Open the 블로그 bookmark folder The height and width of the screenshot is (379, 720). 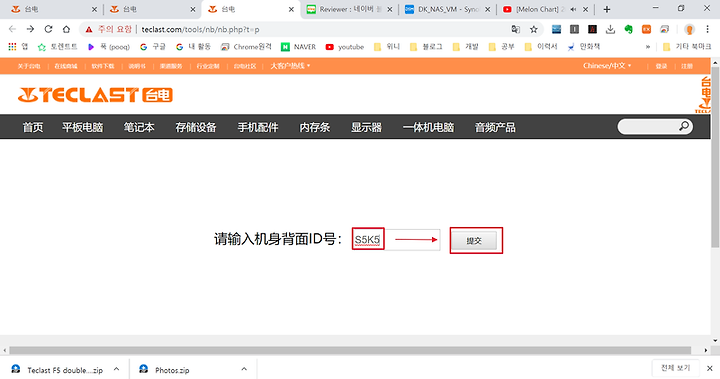click(x=426, y=47)
